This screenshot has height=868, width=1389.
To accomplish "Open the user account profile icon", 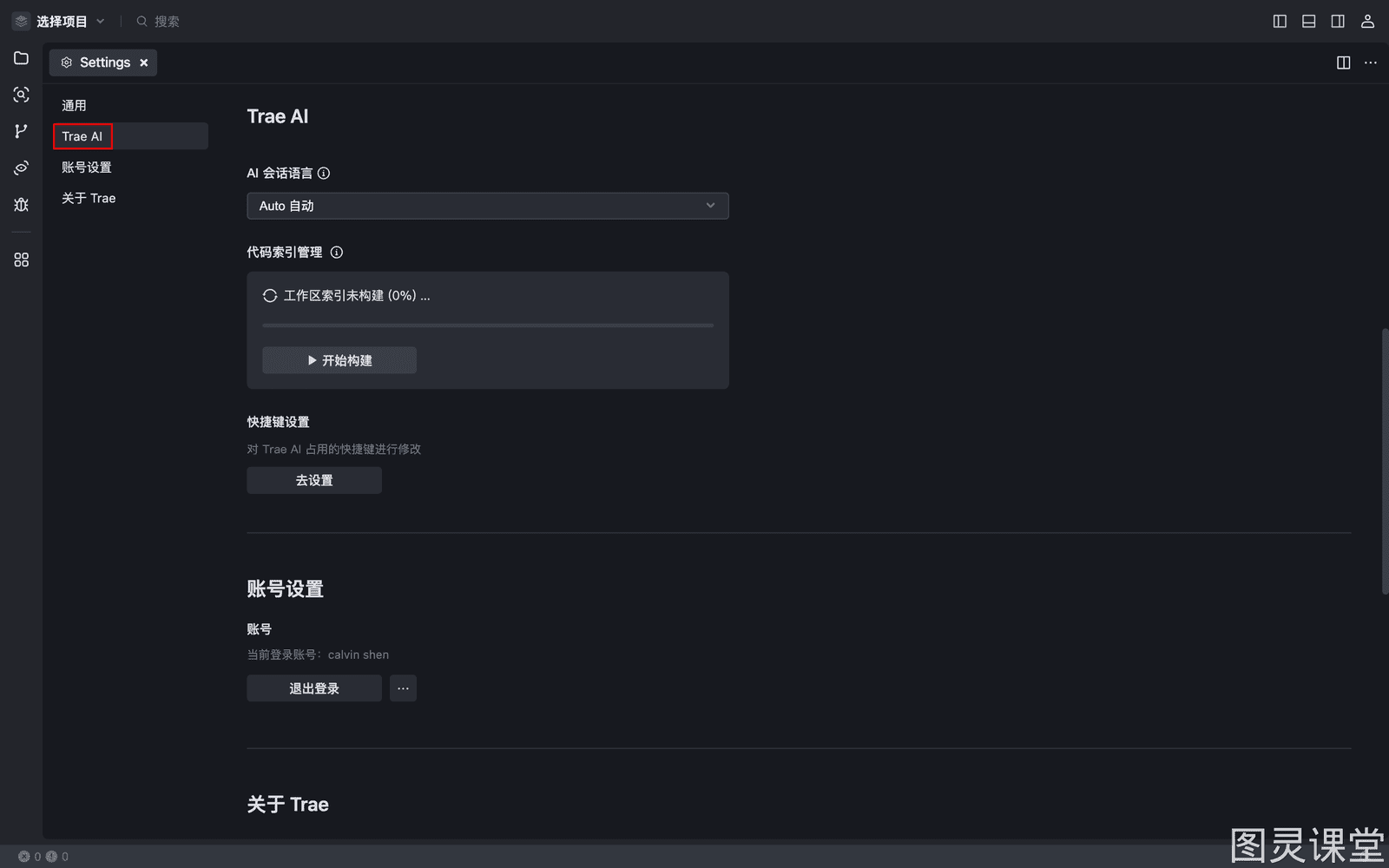I will click(x=1367, y=21).
